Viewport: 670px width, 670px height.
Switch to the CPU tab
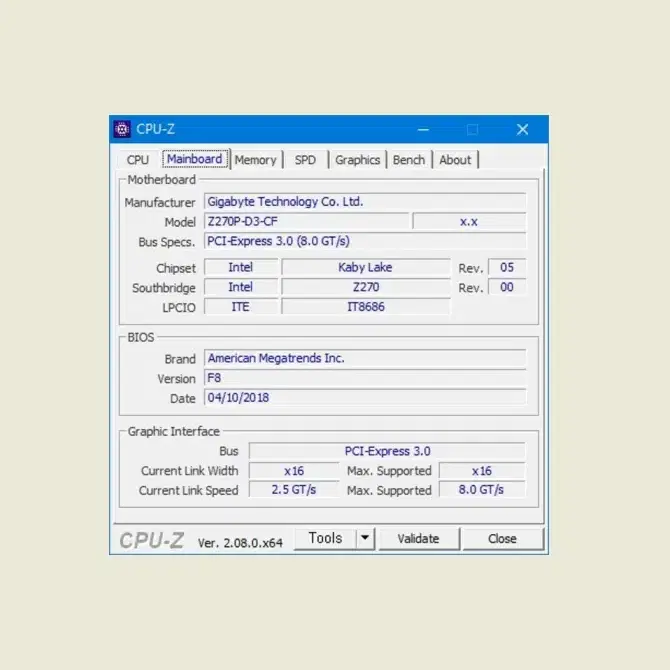point(138,160)
